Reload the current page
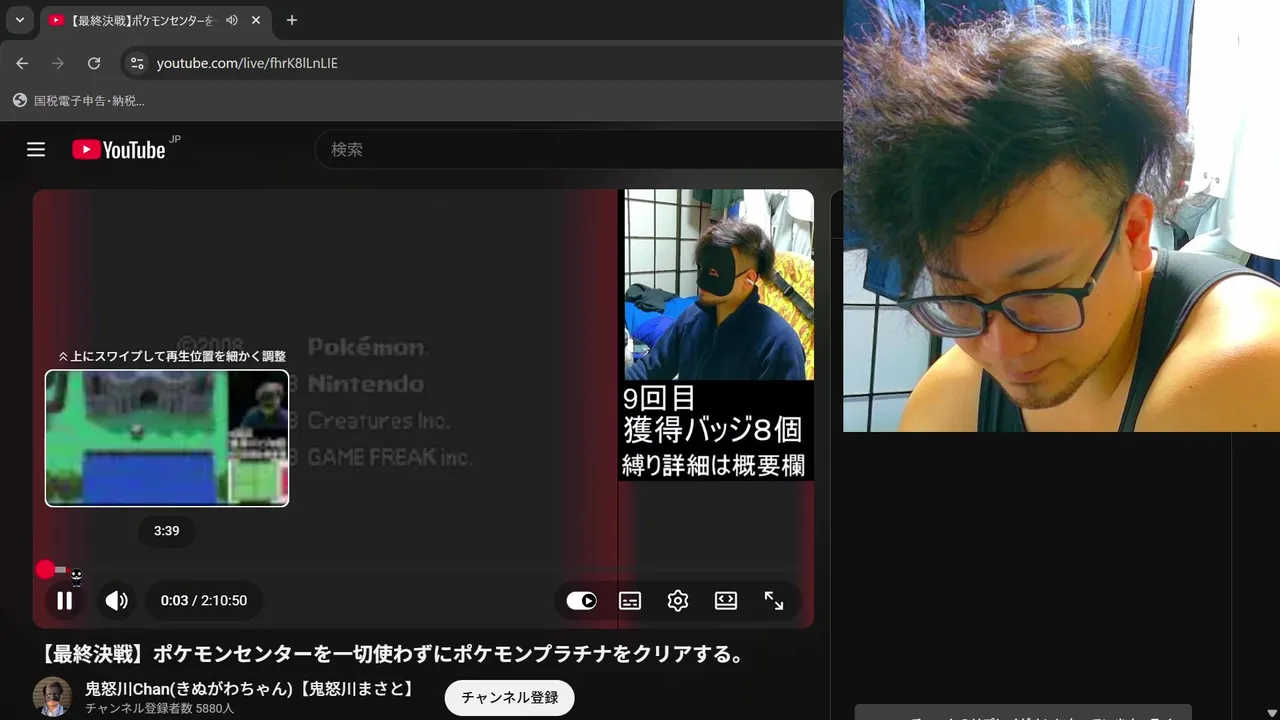 coord(94,63)
